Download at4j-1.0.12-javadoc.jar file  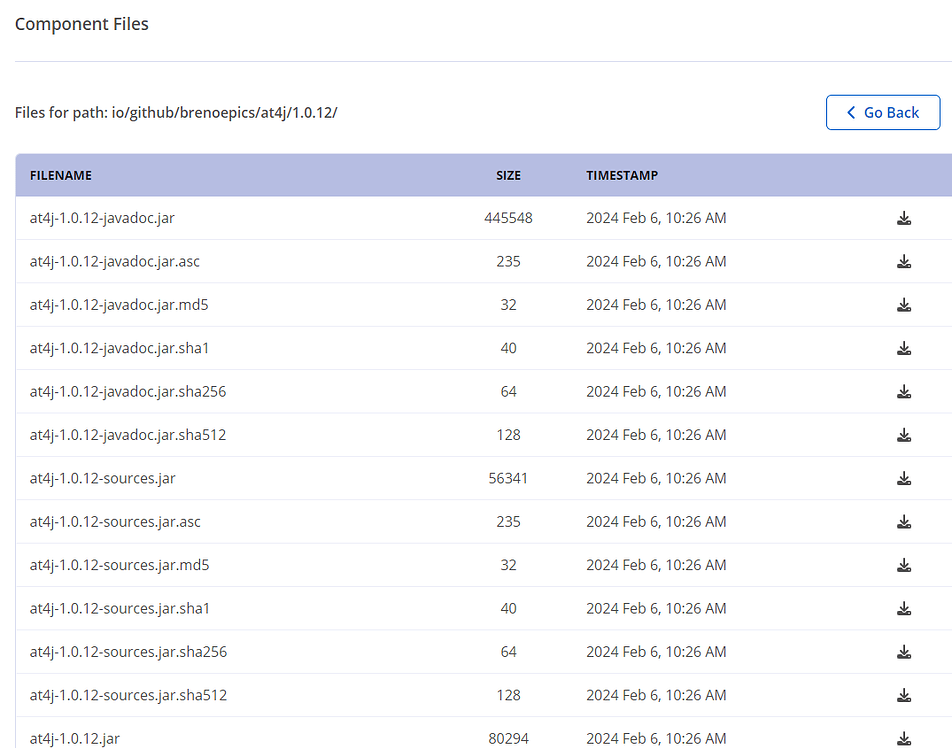[x=904, y=218]
